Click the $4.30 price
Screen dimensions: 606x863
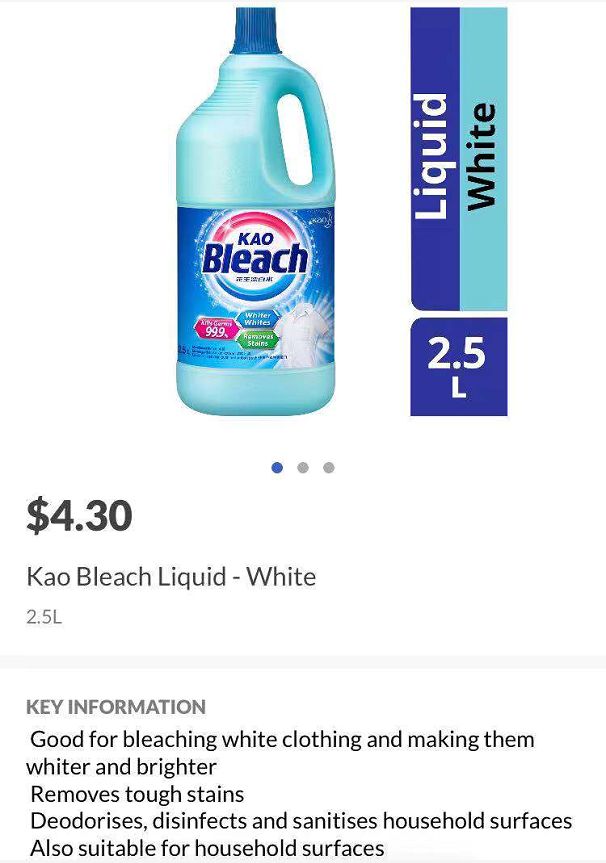pyautogui.click(x=80, y=515)
